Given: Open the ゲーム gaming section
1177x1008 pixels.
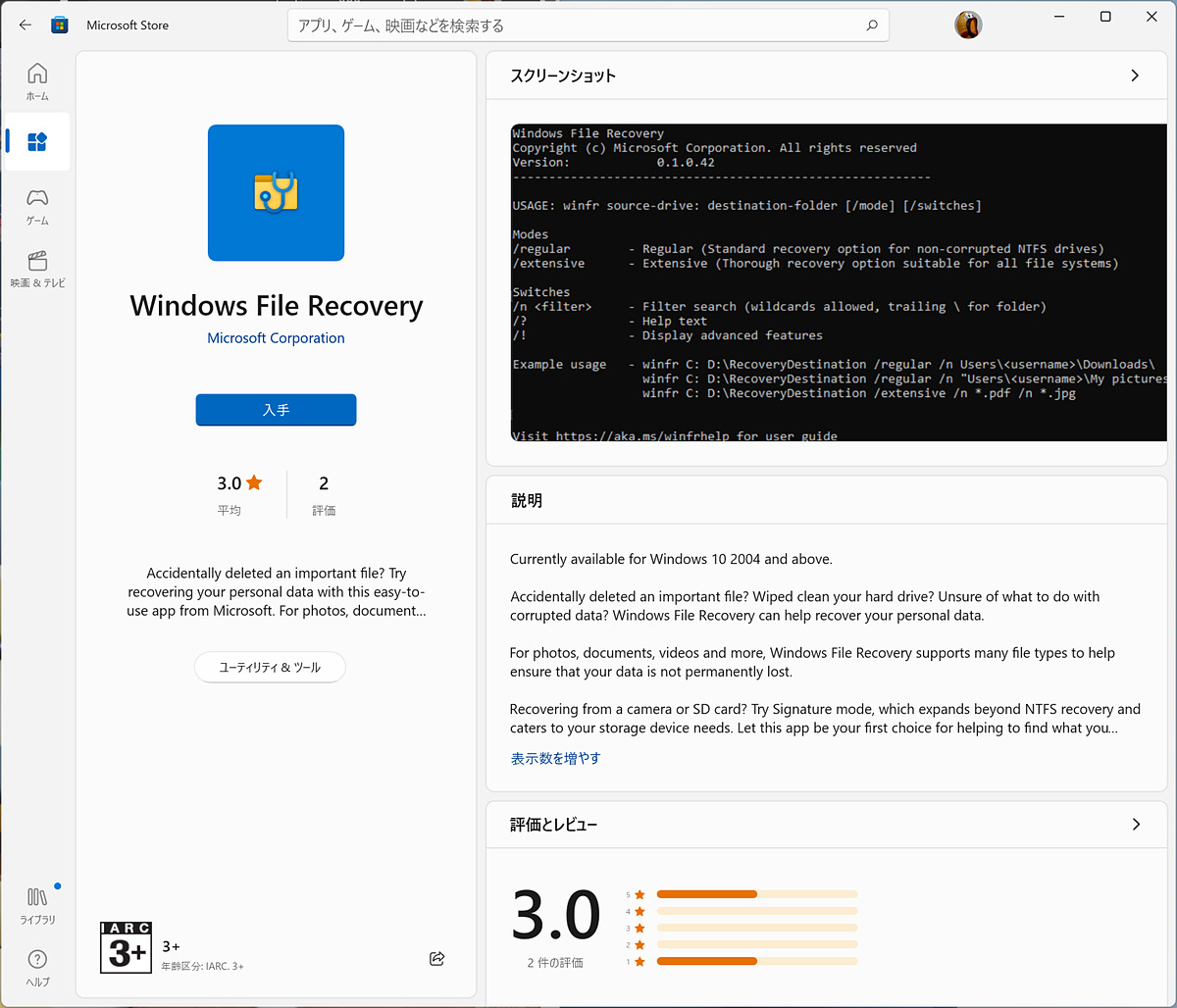Looking at the screenshot, I should point(37,207).
